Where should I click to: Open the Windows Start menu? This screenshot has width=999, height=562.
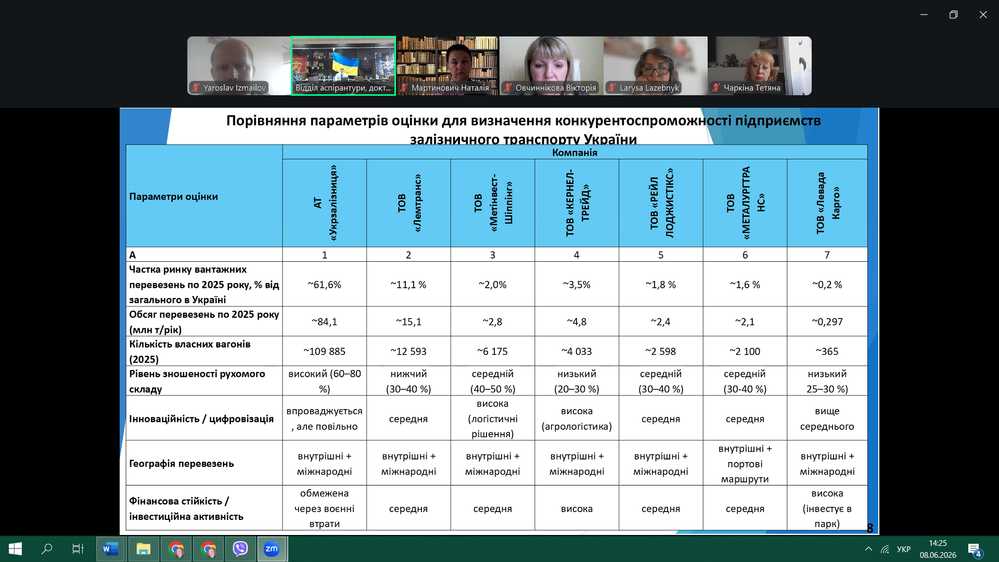15,549
